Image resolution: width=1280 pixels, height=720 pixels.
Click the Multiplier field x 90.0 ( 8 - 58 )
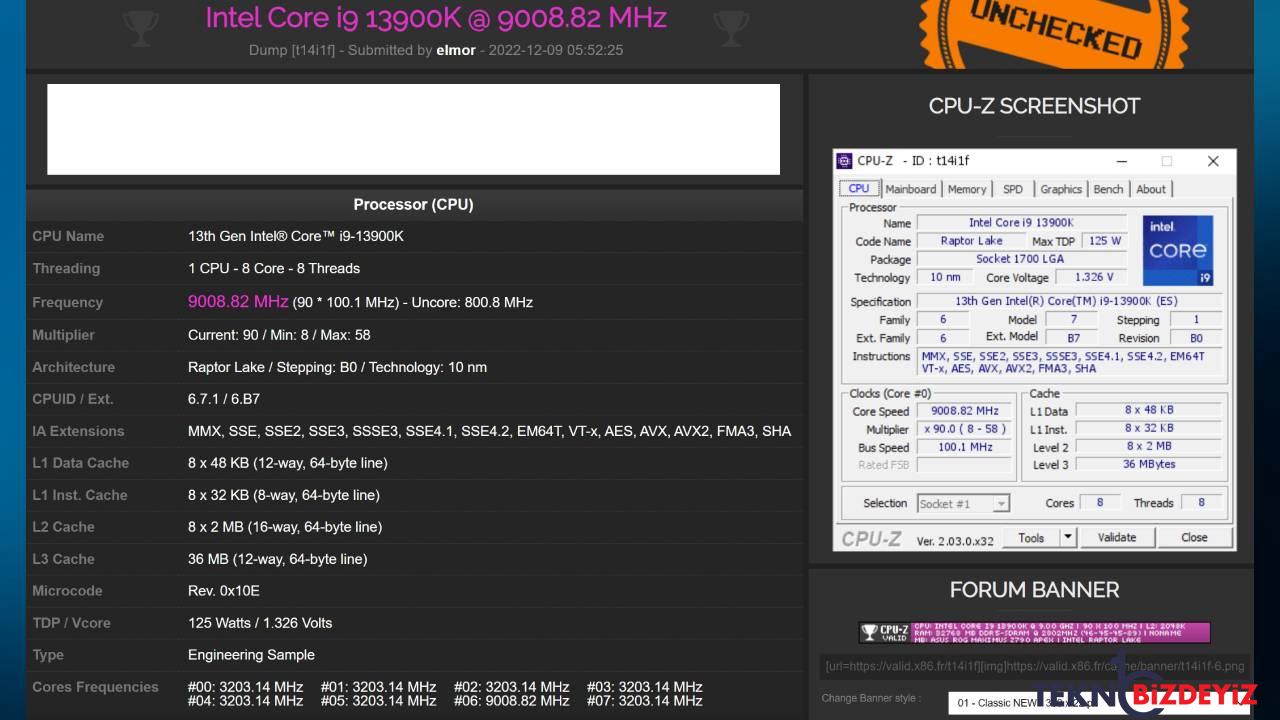pos(964,429)
